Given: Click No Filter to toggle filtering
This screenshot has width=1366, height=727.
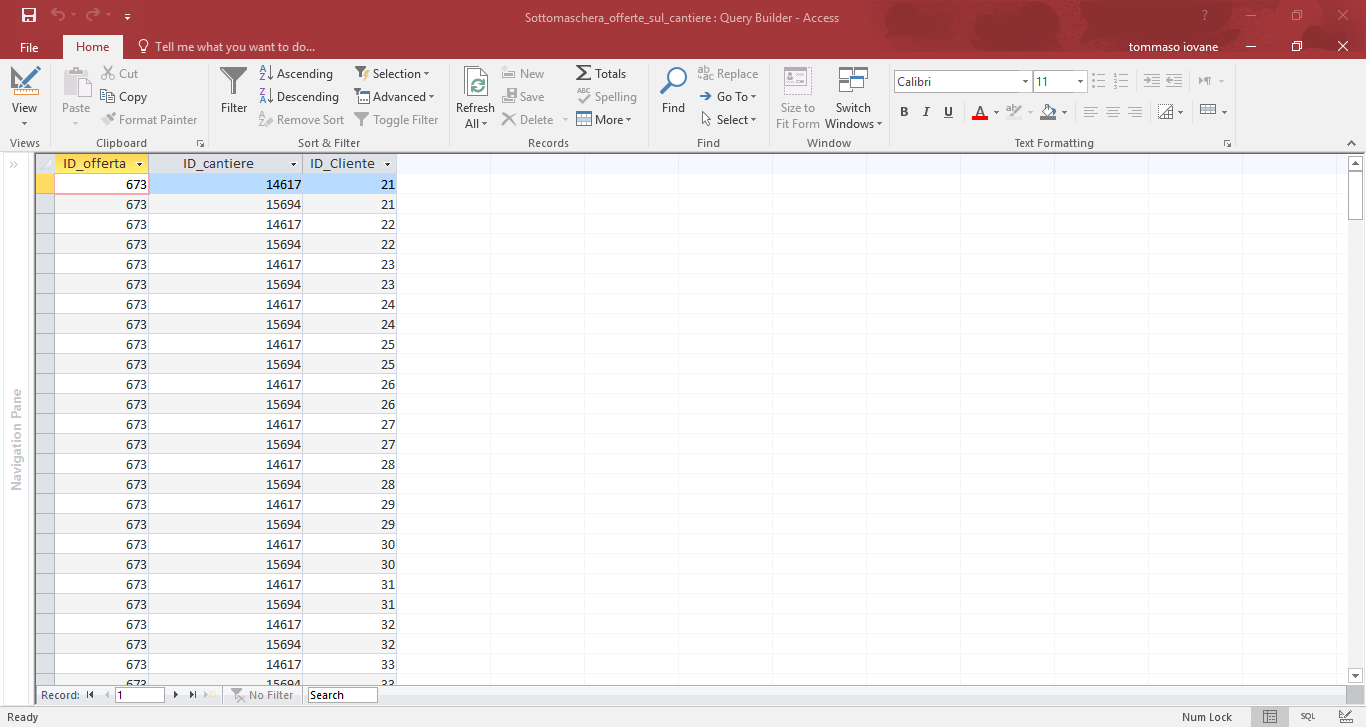Looking at the screenshot, I should click(263, 694).
